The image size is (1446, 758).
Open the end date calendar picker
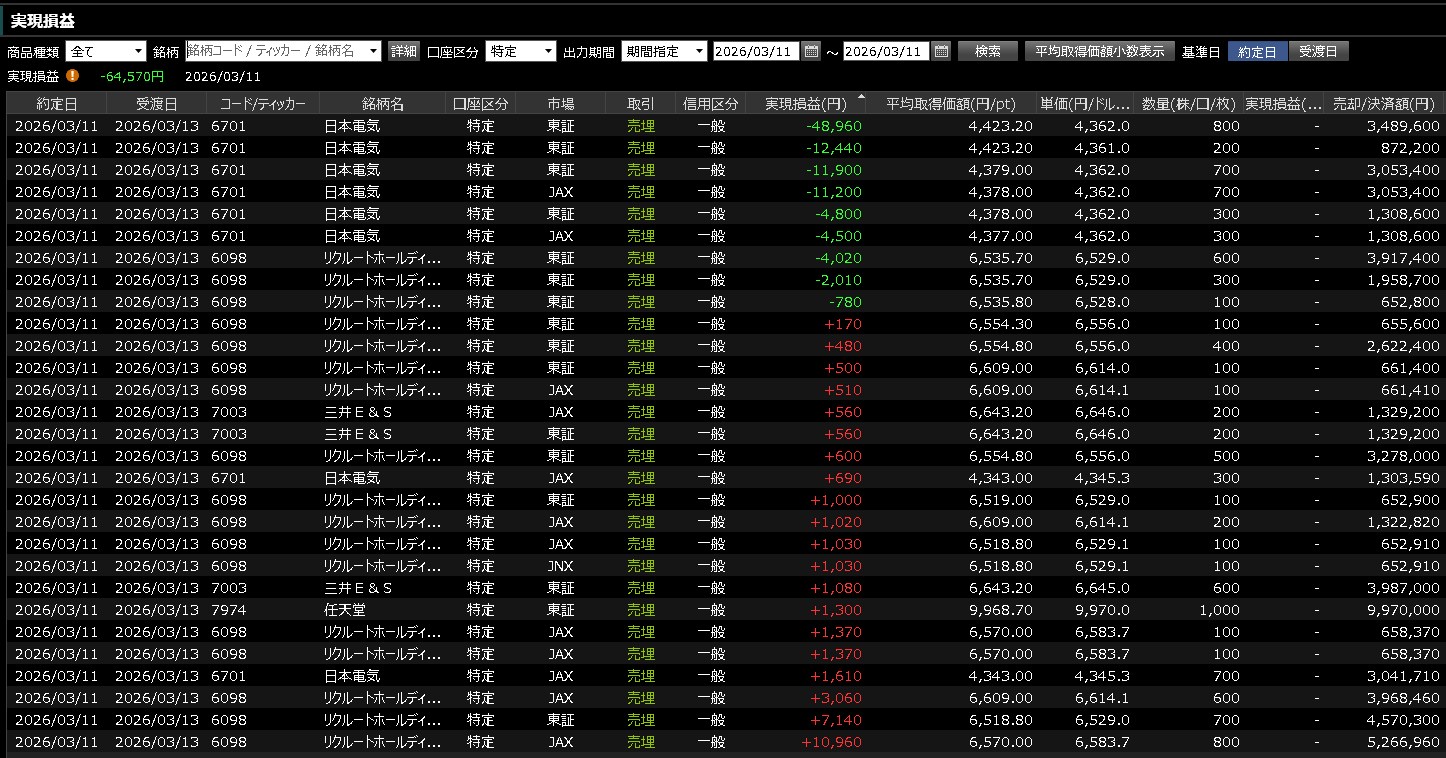pos(941,51)
